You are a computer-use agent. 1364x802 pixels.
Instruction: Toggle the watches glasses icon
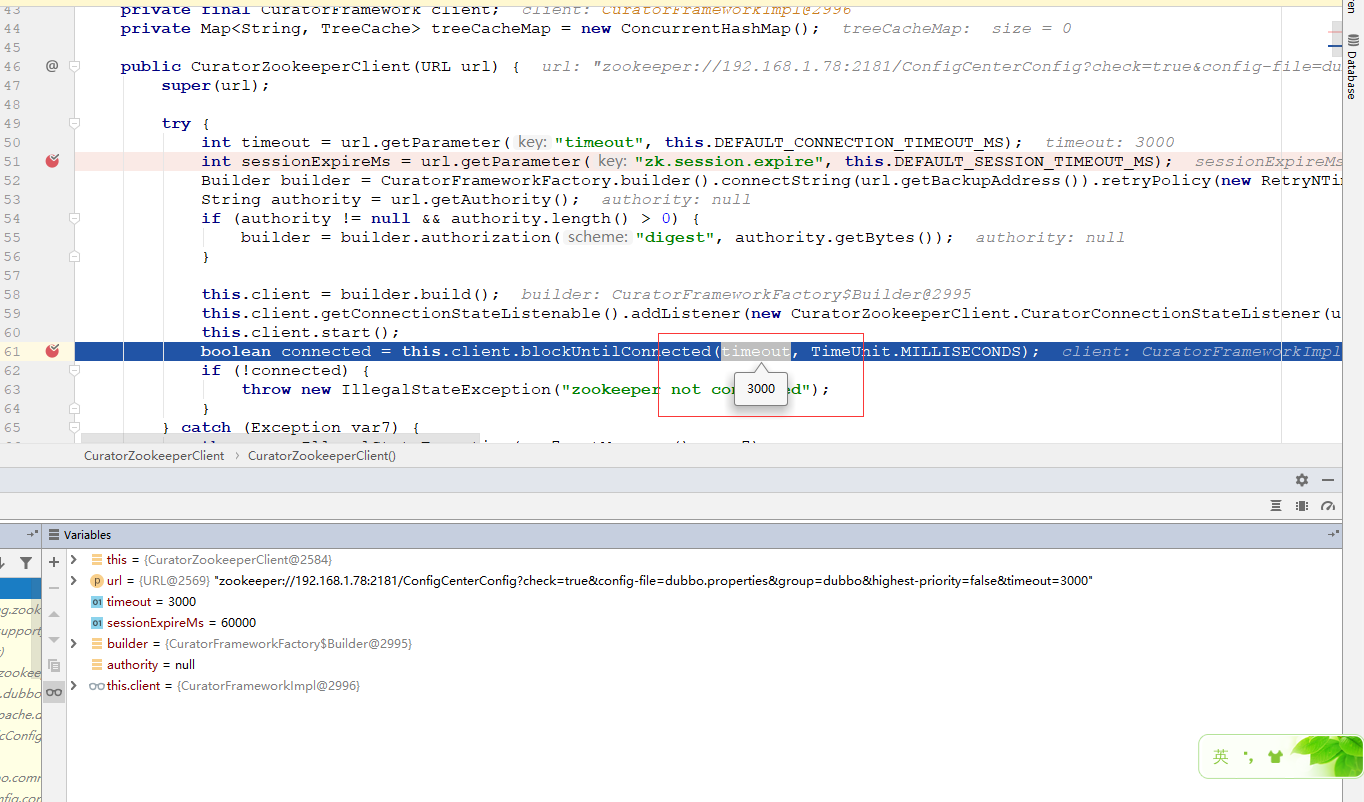(x=53, y=692)
